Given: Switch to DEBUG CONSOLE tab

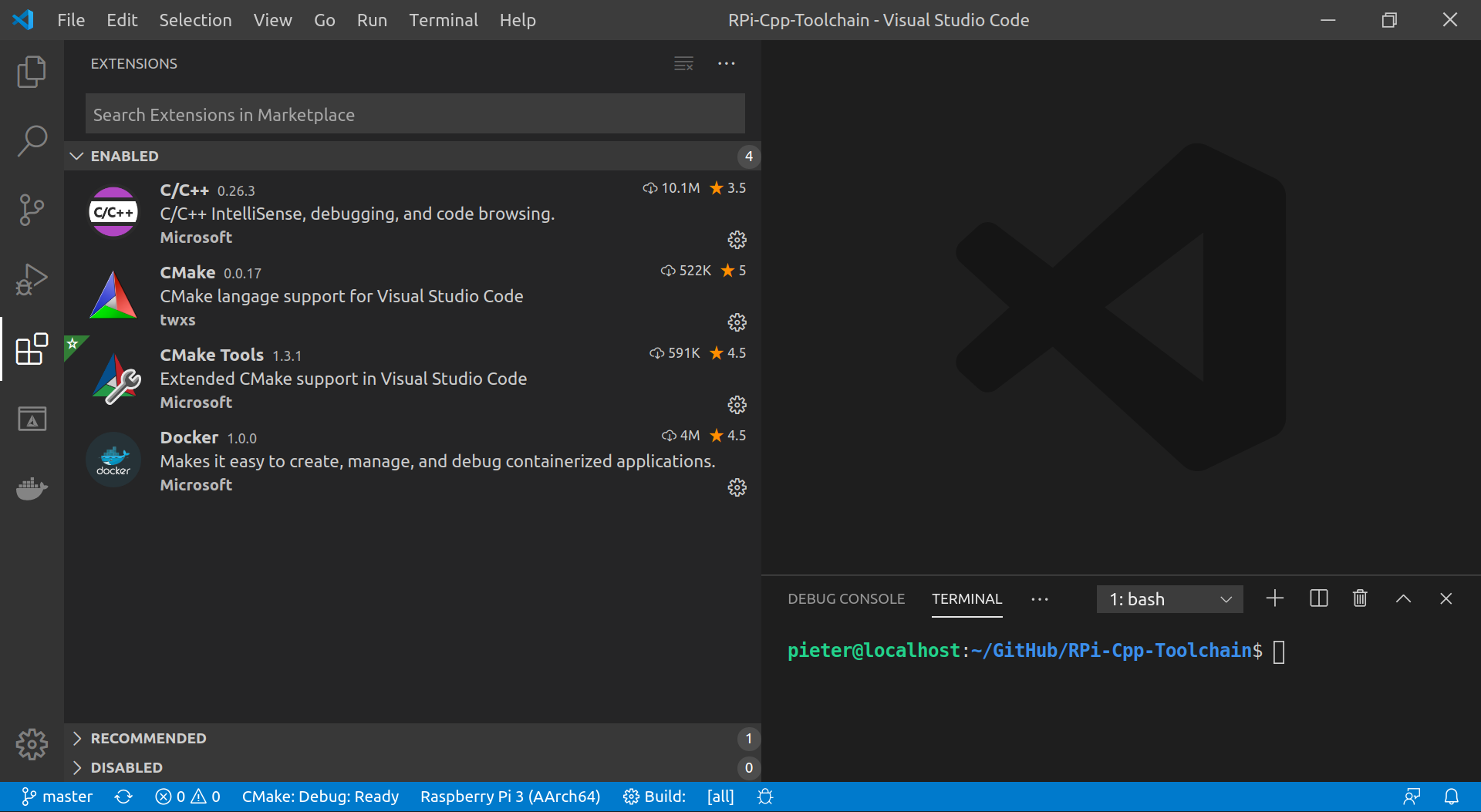Looking at the screenshot, I should [846, 599].
